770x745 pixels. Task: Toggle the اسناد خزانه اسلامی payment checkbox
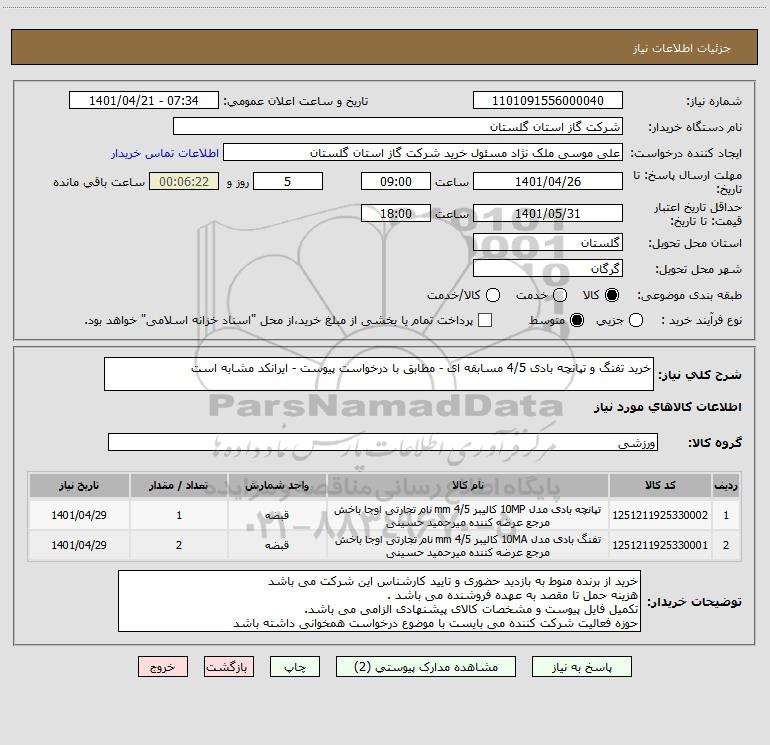(485, 320)
